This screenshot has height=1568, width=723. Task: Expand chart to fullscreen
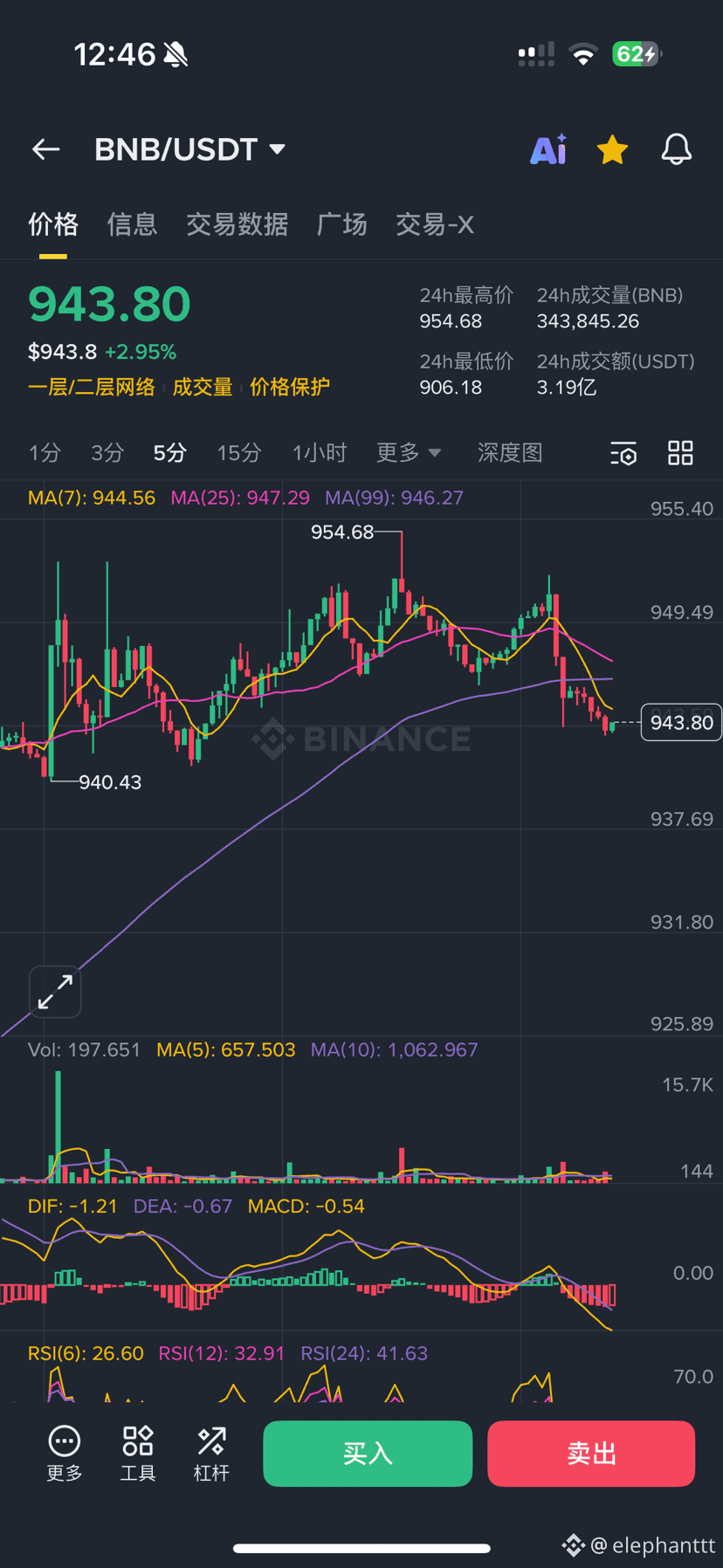pyautogui.click(x=55, y=992)
